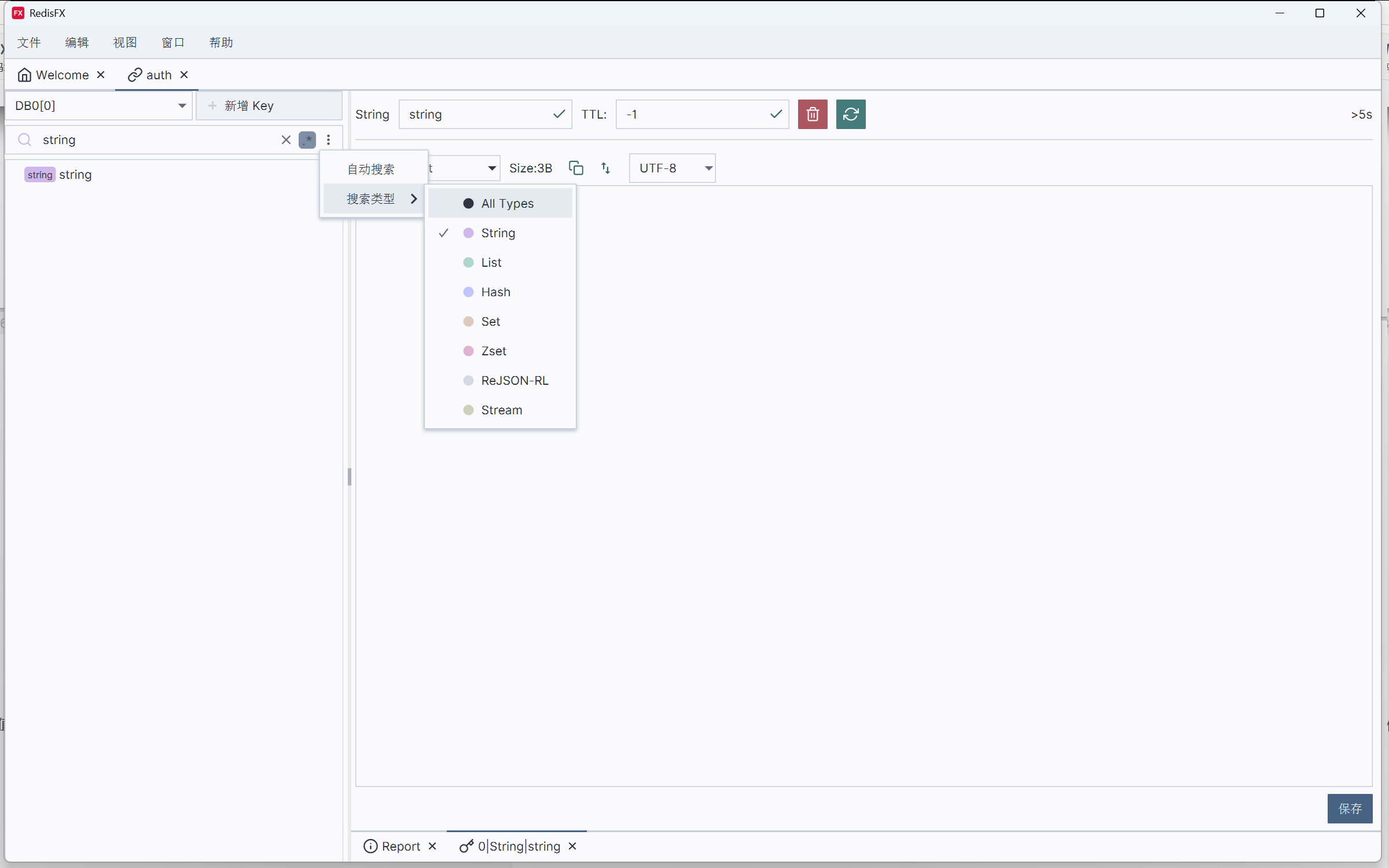1389x868 pixels.
Task: Click the up-down arrows swap icon
Action: (605, 168)
